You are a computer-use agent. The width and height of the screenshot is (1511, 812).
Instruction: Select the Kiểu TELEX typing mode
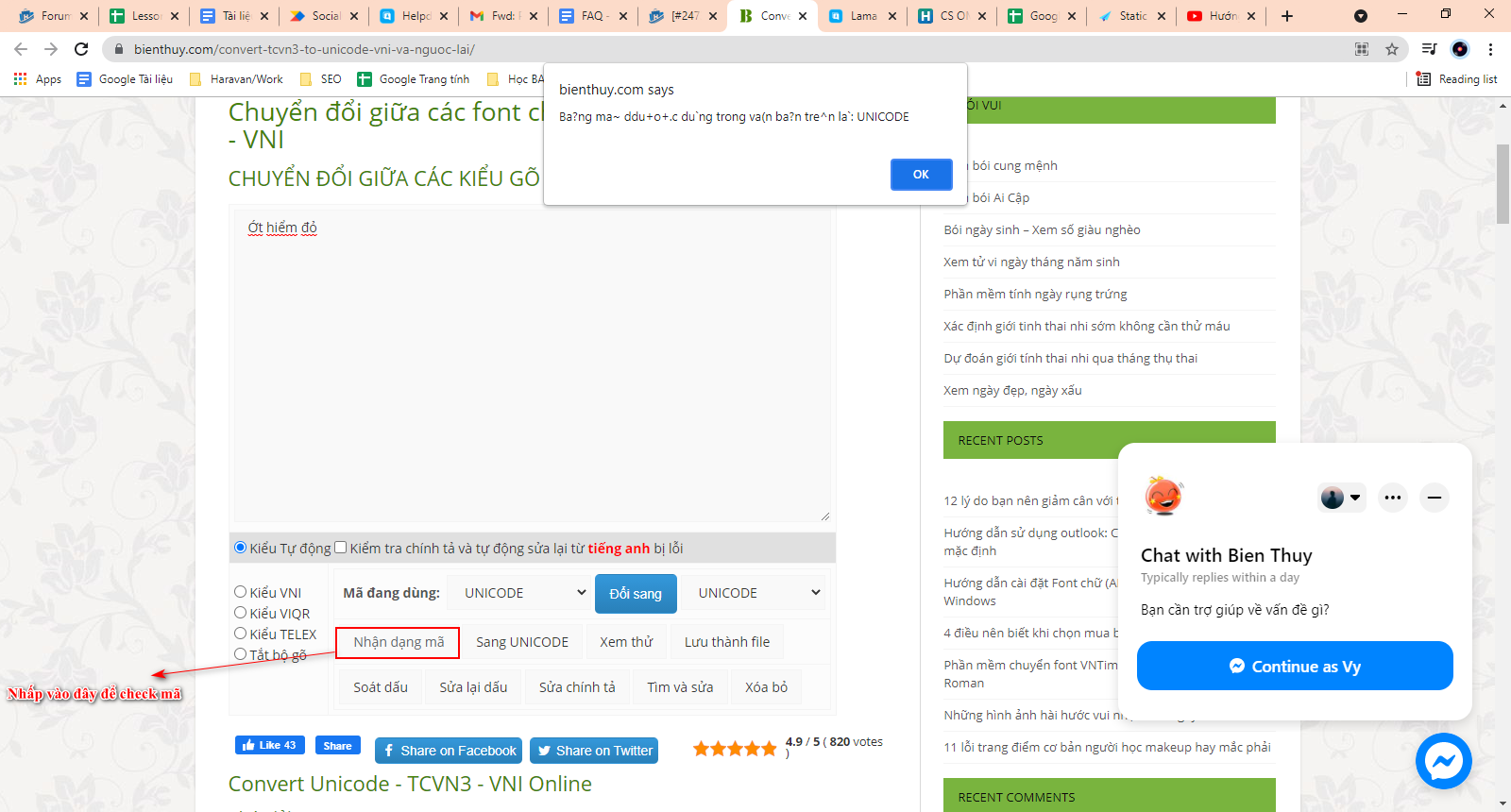(241, 634)
